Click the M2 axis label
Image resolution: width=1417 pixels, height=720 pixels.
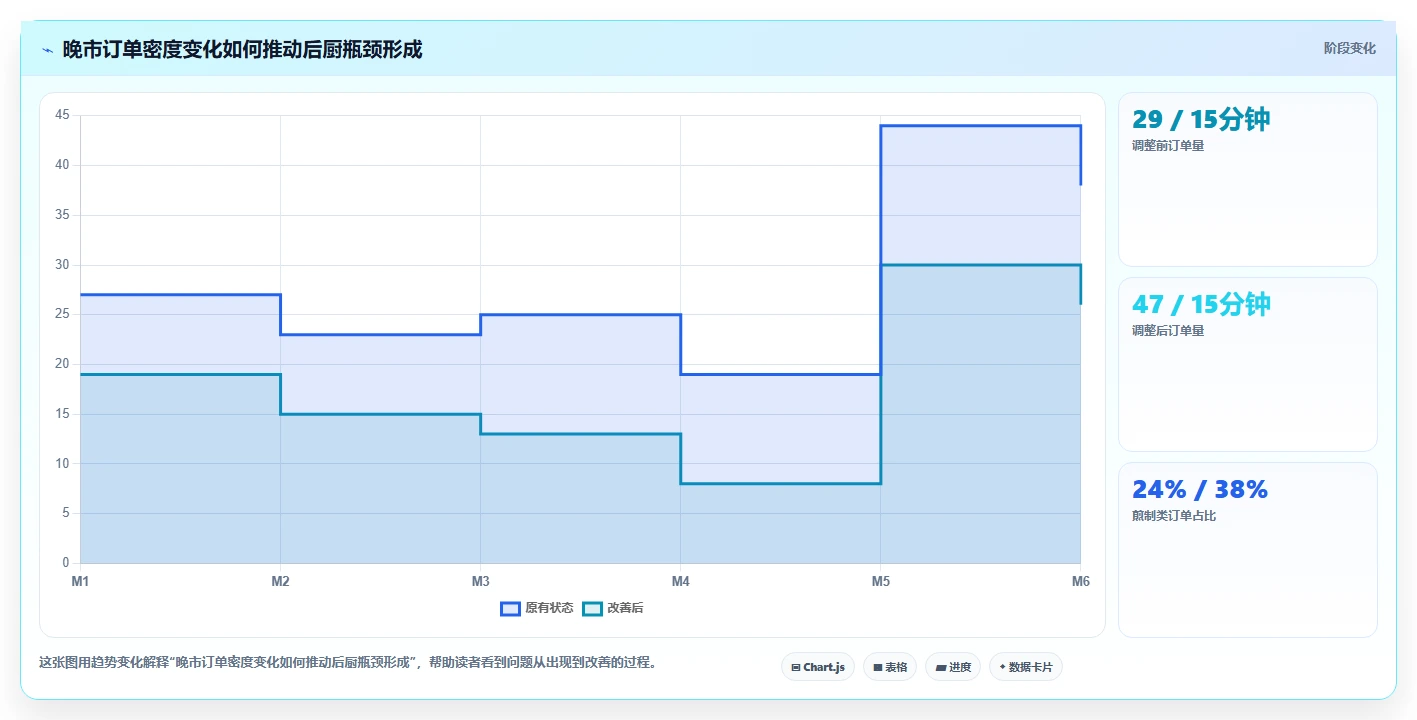tap(280, 581)
